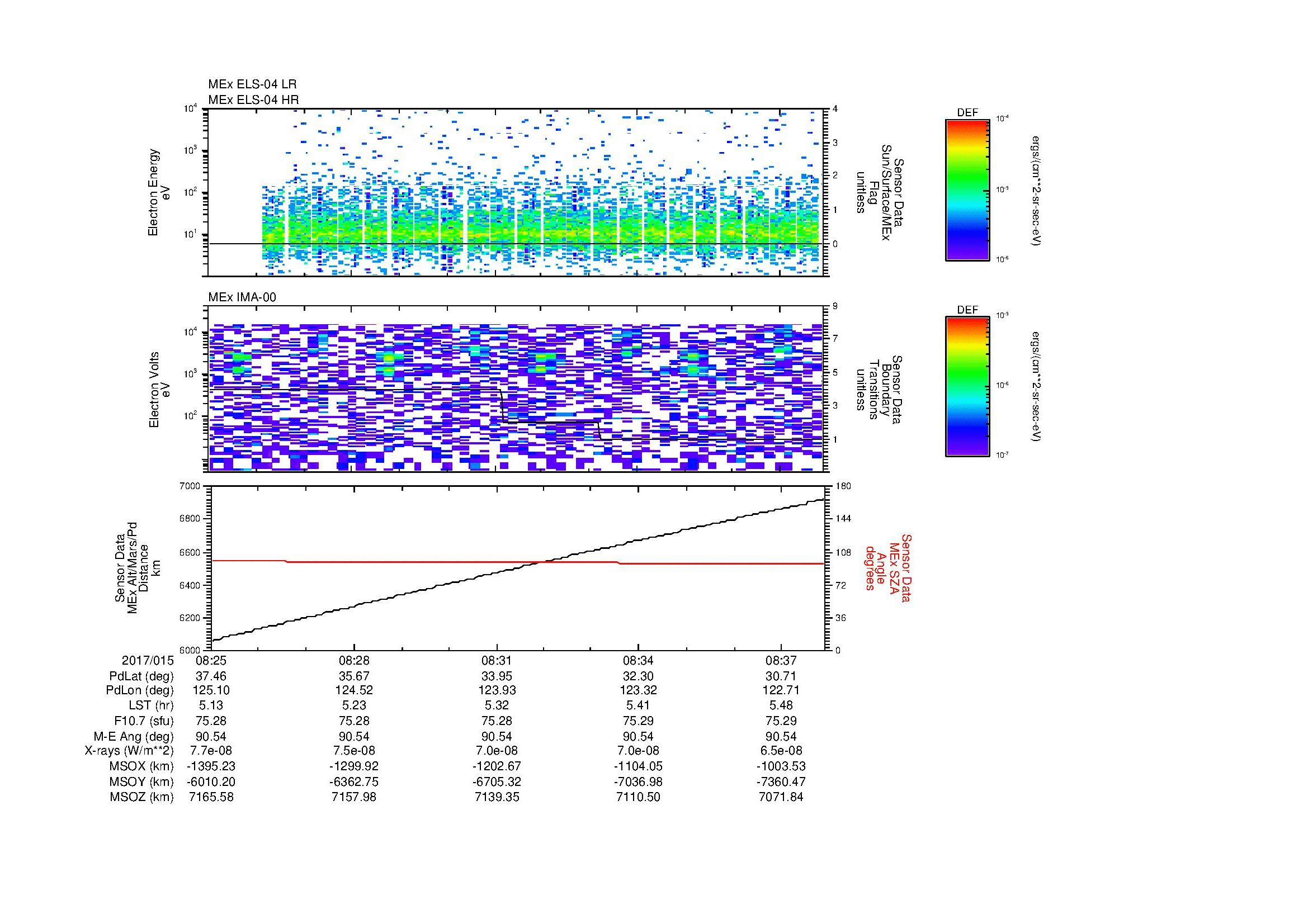Click the 'LST (hr)' row label
This screenshot has width=1308, height=924.
[x=150, y=706]
